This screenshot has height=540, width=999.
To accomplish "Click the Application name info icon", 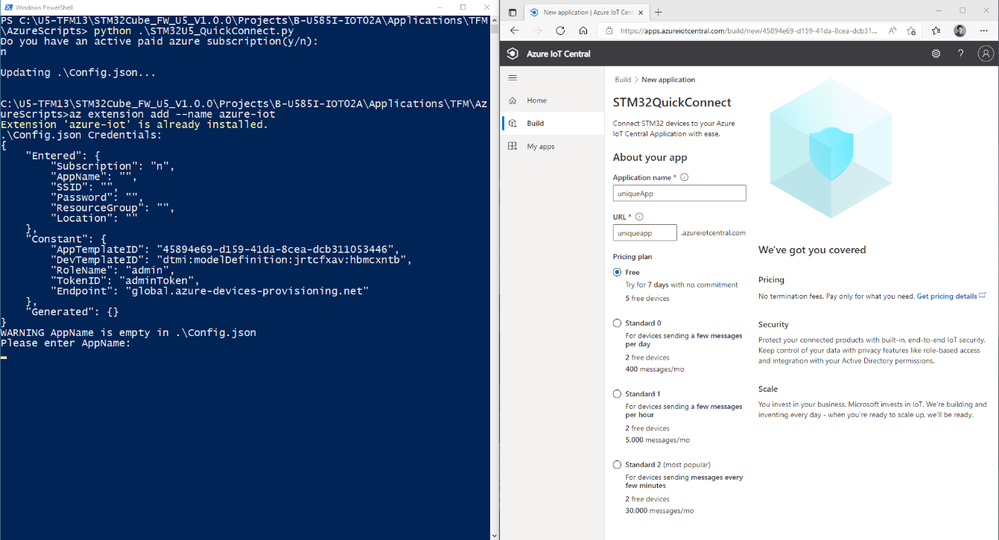I will point(684,177).
